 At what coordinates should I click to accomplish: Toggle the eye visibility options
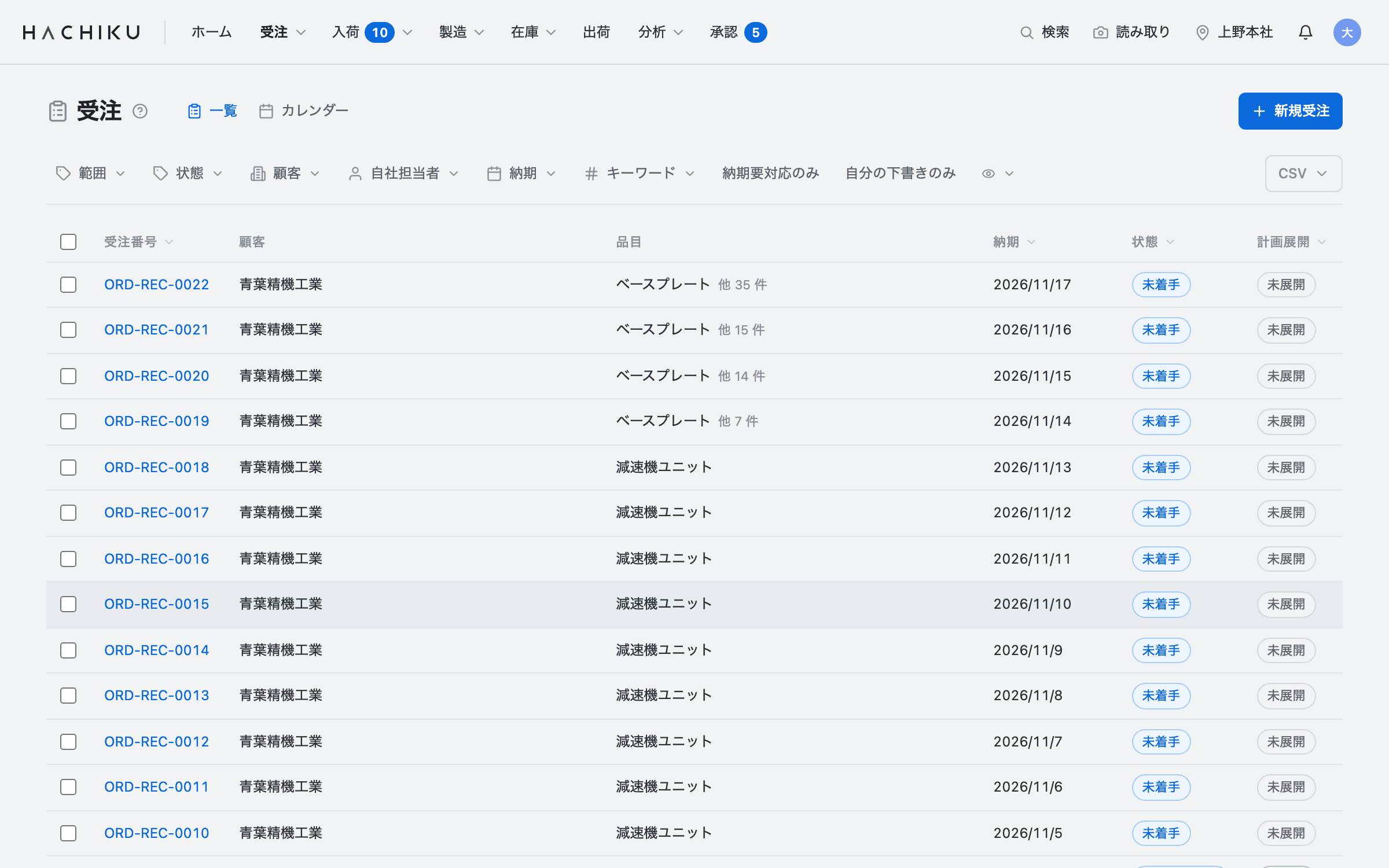pyautogui.click(x=998, y=174)
